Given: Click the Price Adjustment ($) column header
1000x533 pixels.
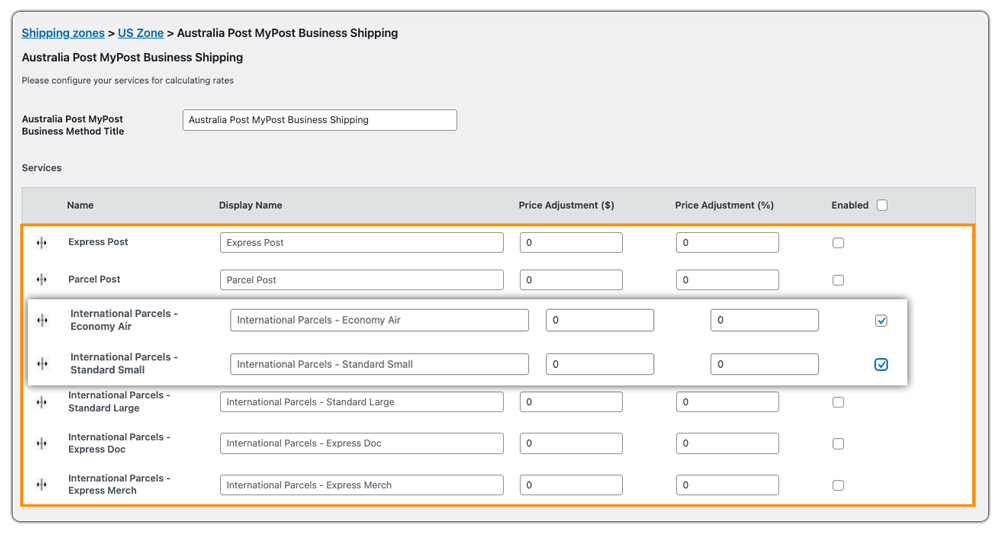Looking at the screenshot, I should (566, 205).
